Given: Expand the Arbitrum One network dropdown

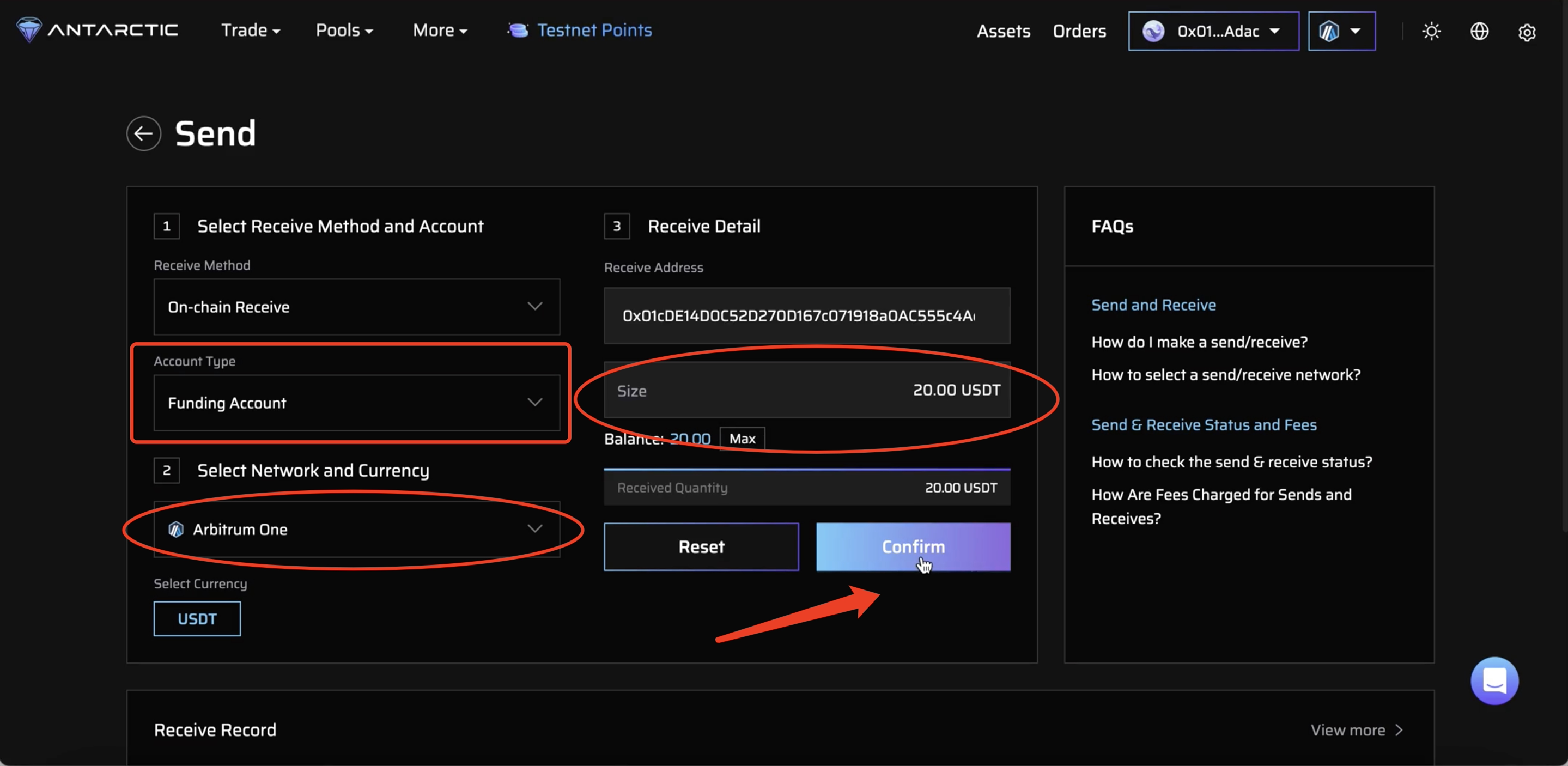Looking at the screenshot, I should point(357,529).
